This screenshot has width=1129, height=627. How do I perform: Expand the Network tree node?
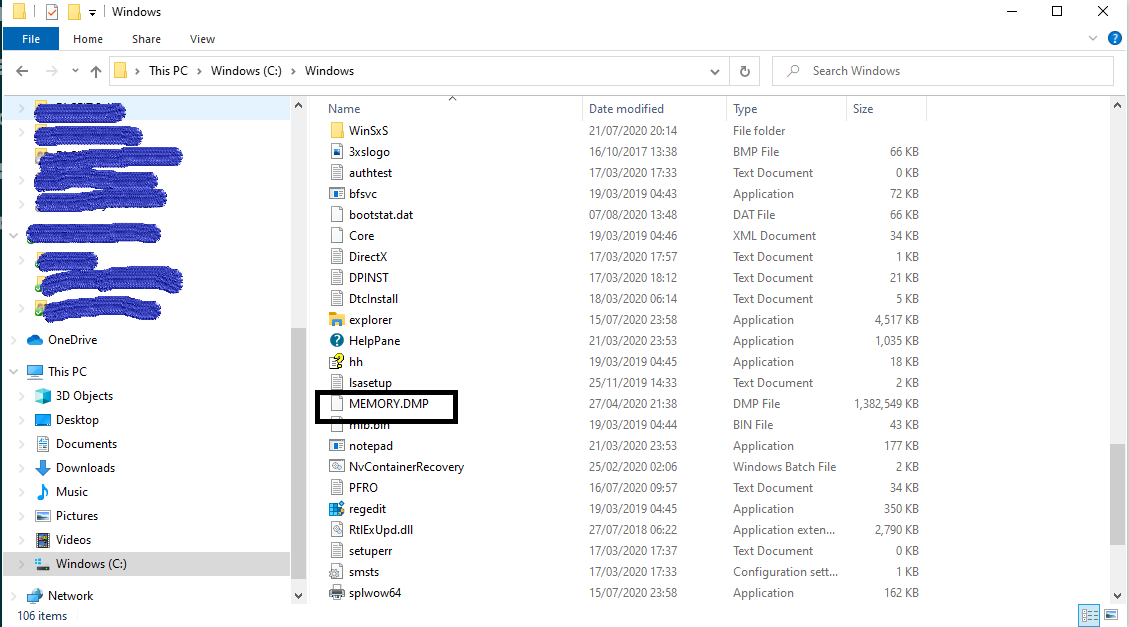point(14,596)
